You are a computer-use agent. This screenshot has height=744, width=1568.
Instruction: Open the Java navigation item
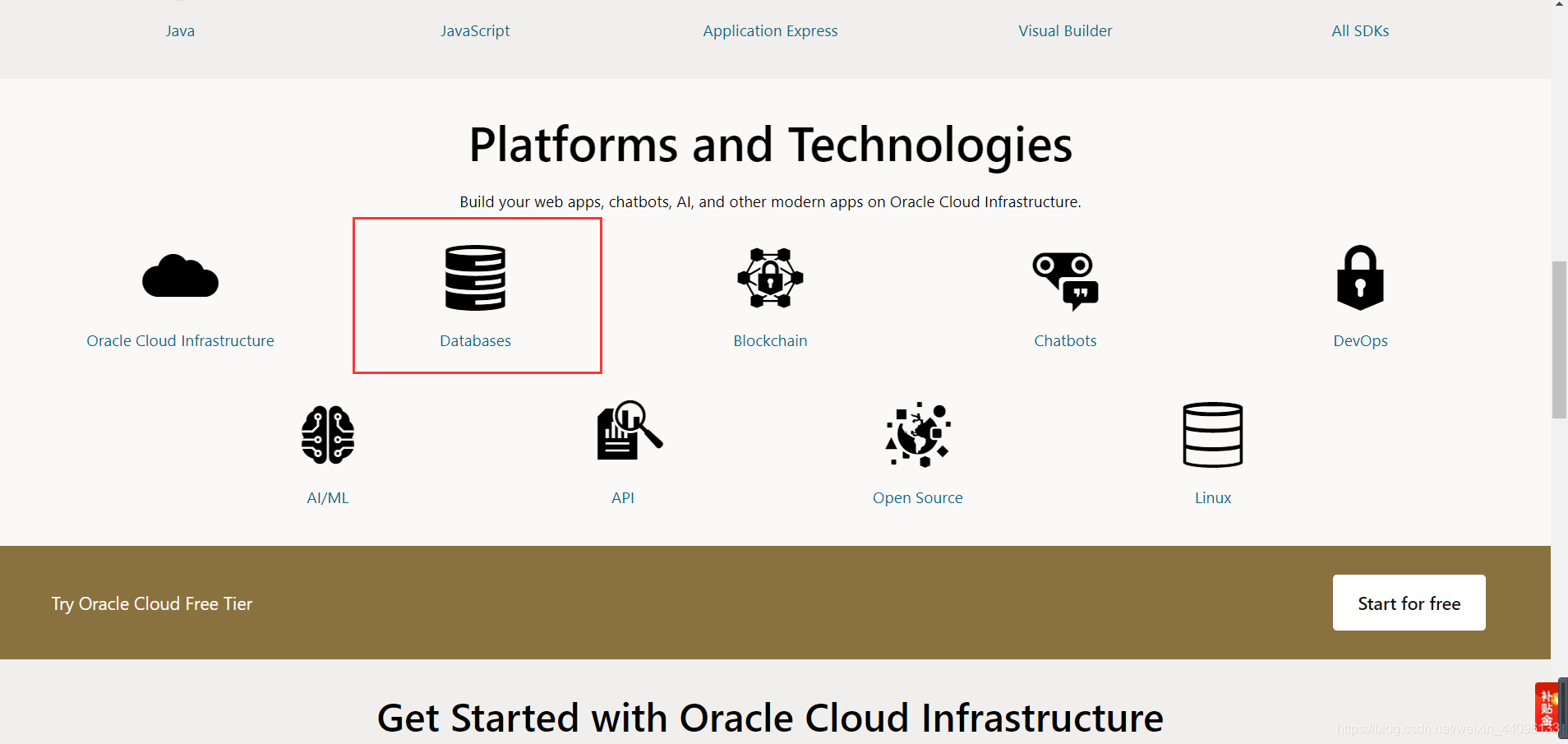point(180,30)
